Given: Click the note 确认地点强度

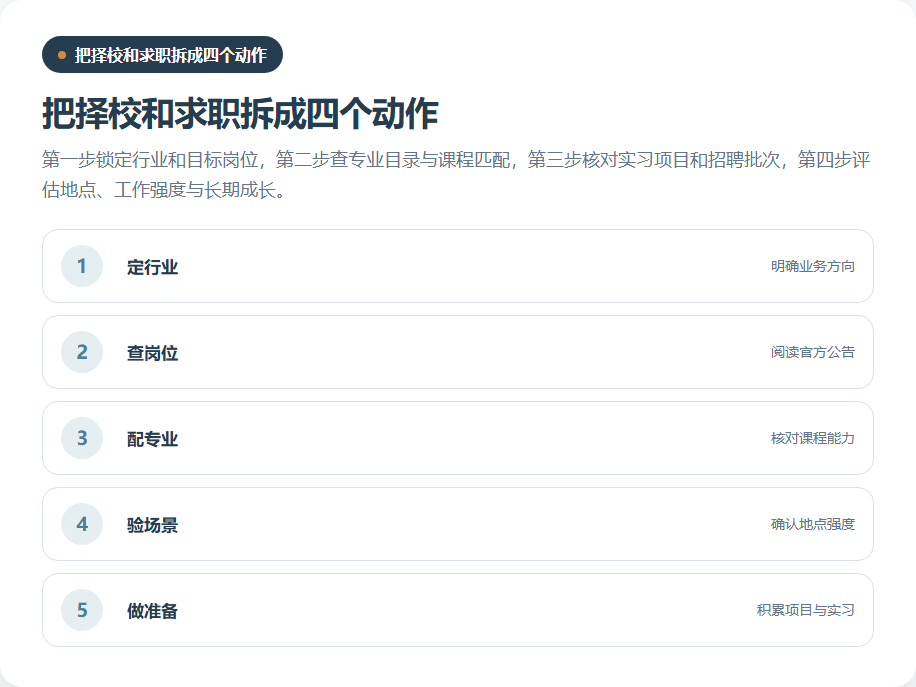Looking at the screenshot, I should pyautogui.click(x=813, y=524).
